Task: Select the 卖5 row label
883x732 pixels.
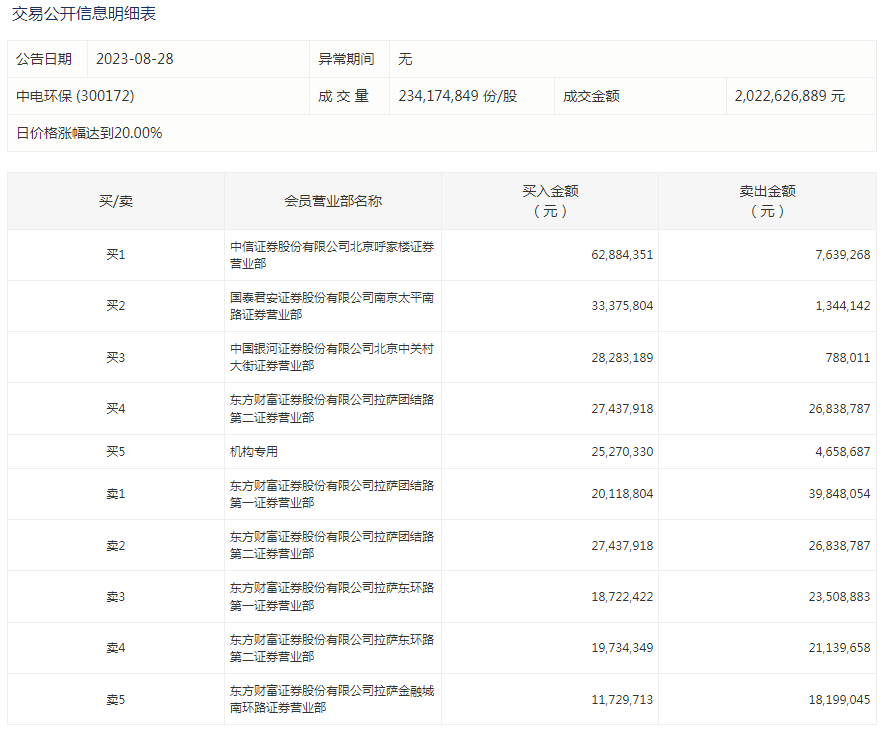Action: tap(115, 699)
